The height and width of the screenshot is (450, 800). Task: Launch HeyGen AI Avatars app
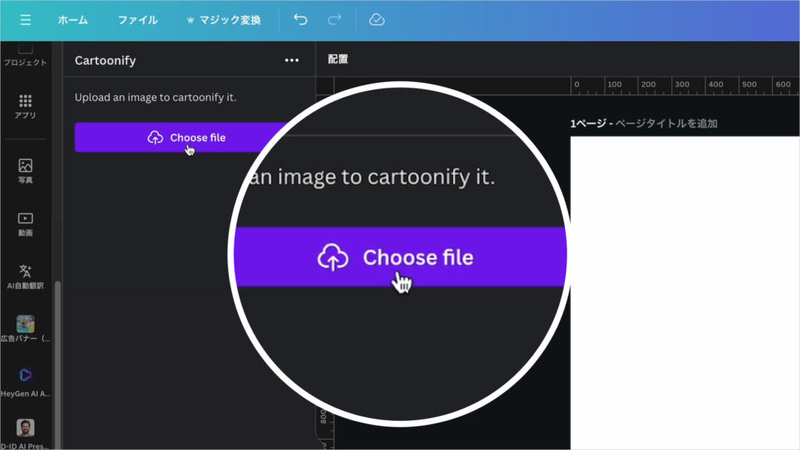pos(25,382)
